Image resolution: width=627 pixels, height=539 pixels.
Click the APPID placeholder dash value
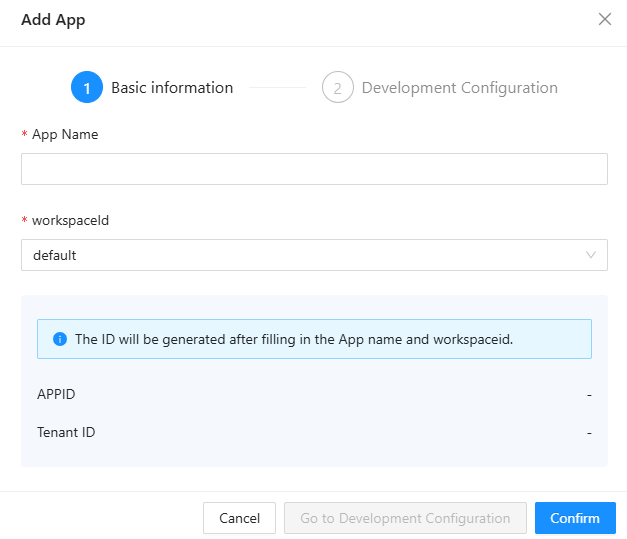[589, 394]
